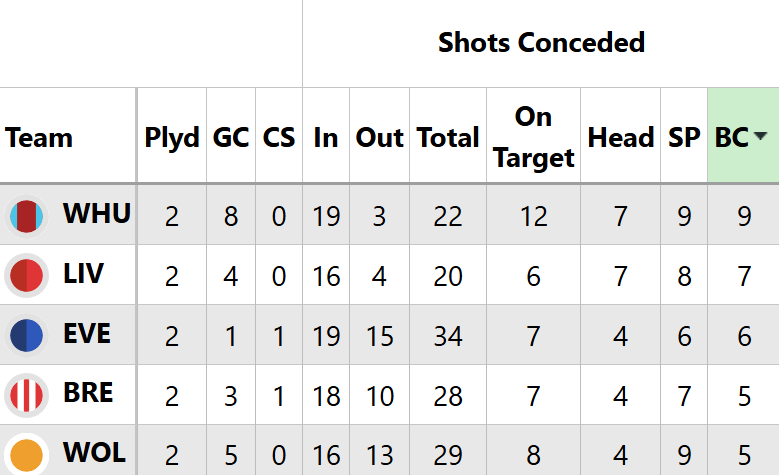The image size is (779, 475).
Task: Click the BC column sort arrow
Action: point(760,138)
